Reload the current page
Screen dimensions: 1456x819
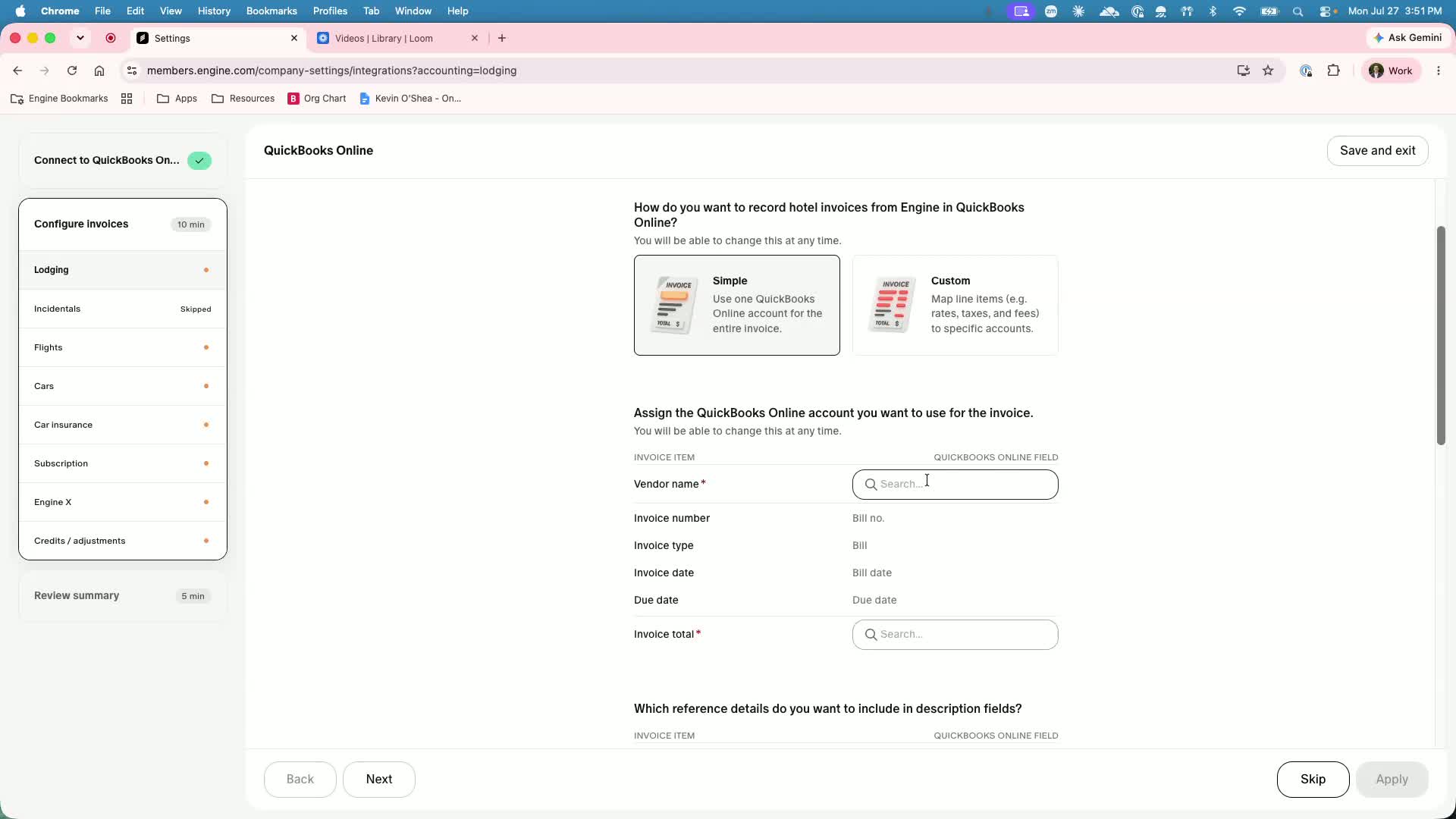coord(72,71)
